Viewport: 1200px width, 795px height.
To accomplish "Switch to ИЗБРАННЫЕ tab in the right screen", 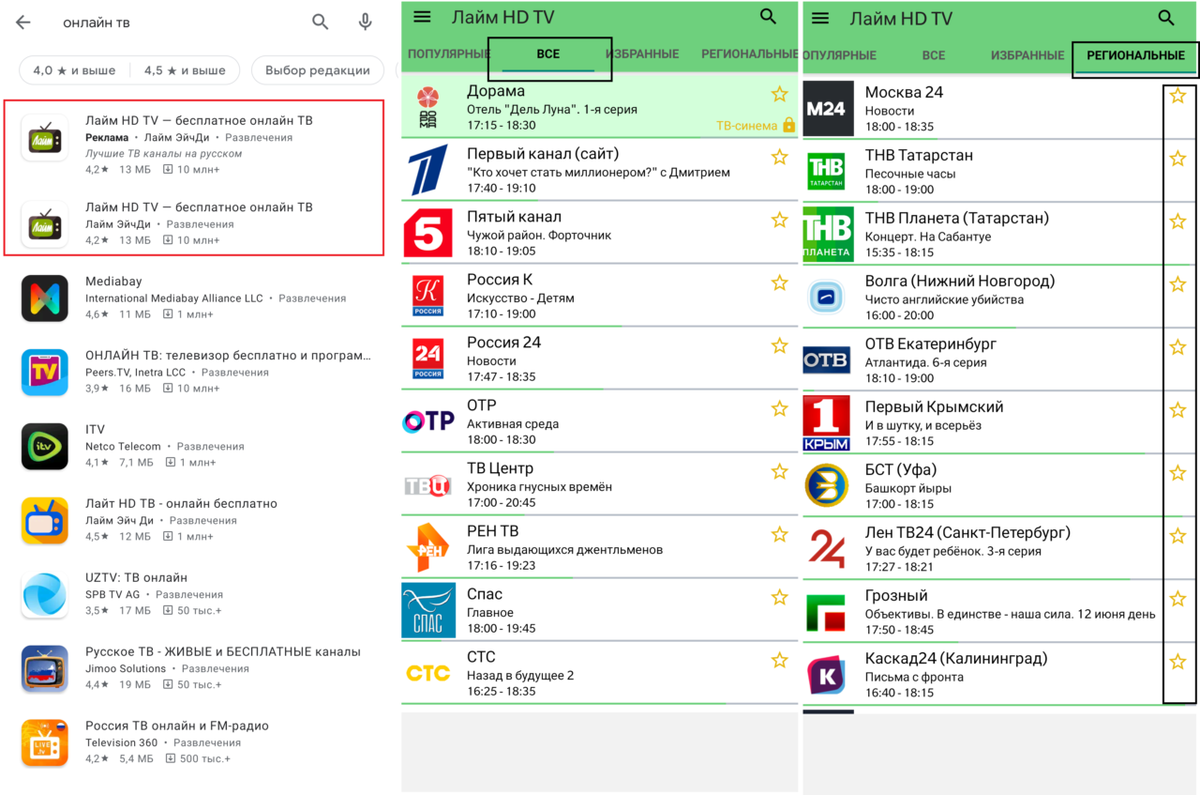I will pos(1027,56).
